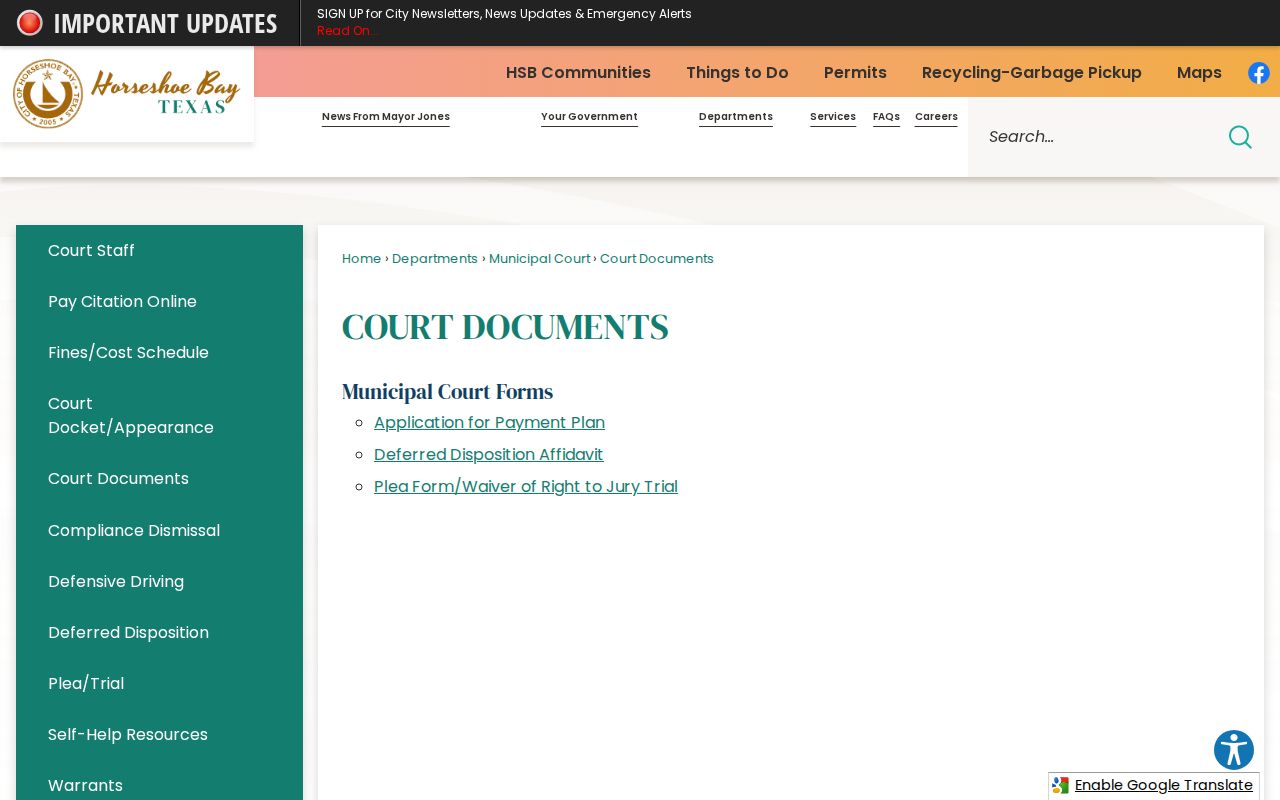
Task: Open the Permits menu
Action: point(855,72)
